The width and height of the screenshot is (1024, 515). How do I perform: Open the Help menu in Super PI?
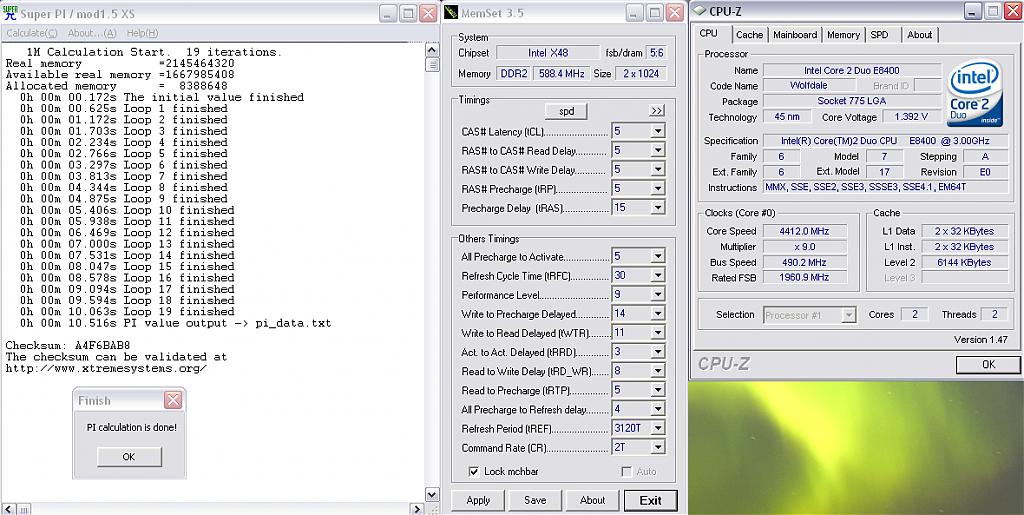coord(142,33)
